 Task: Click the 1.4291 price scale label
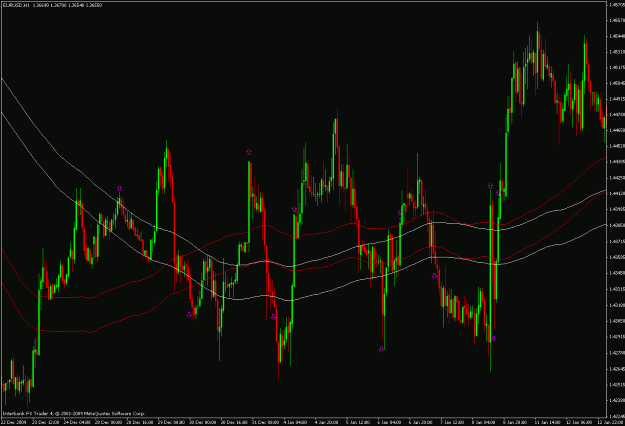(617, 337)
